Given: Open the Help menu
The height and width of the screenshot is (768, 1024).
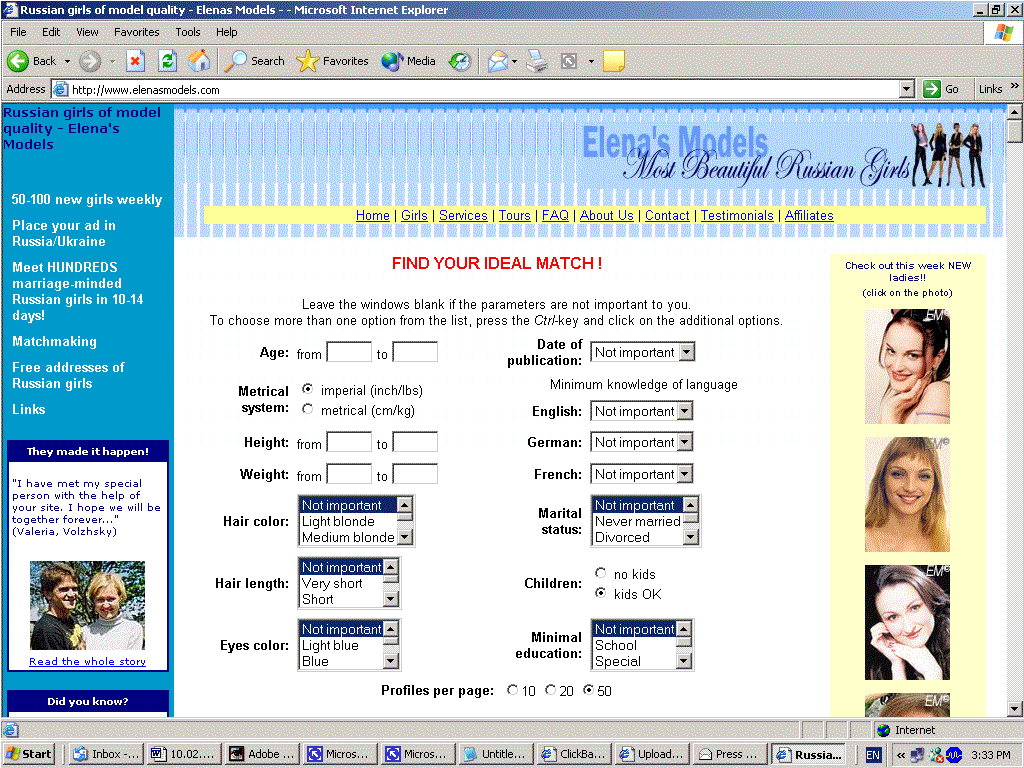Looking at the screenshot, I should pos(227,32).
